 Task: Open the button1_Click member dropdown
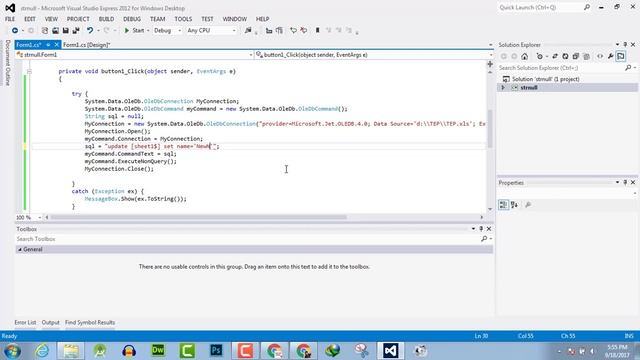[x=373, y=55]
